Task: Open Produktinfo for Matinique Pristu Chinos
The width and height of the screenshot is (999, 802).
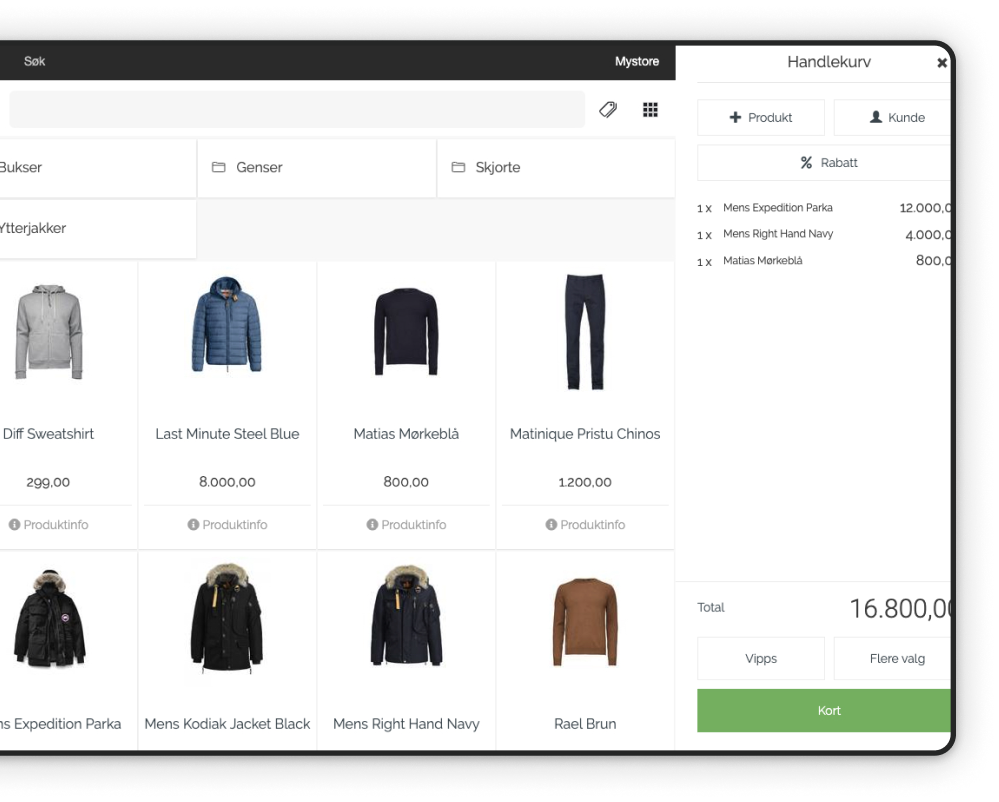Action: coord(585,525)
